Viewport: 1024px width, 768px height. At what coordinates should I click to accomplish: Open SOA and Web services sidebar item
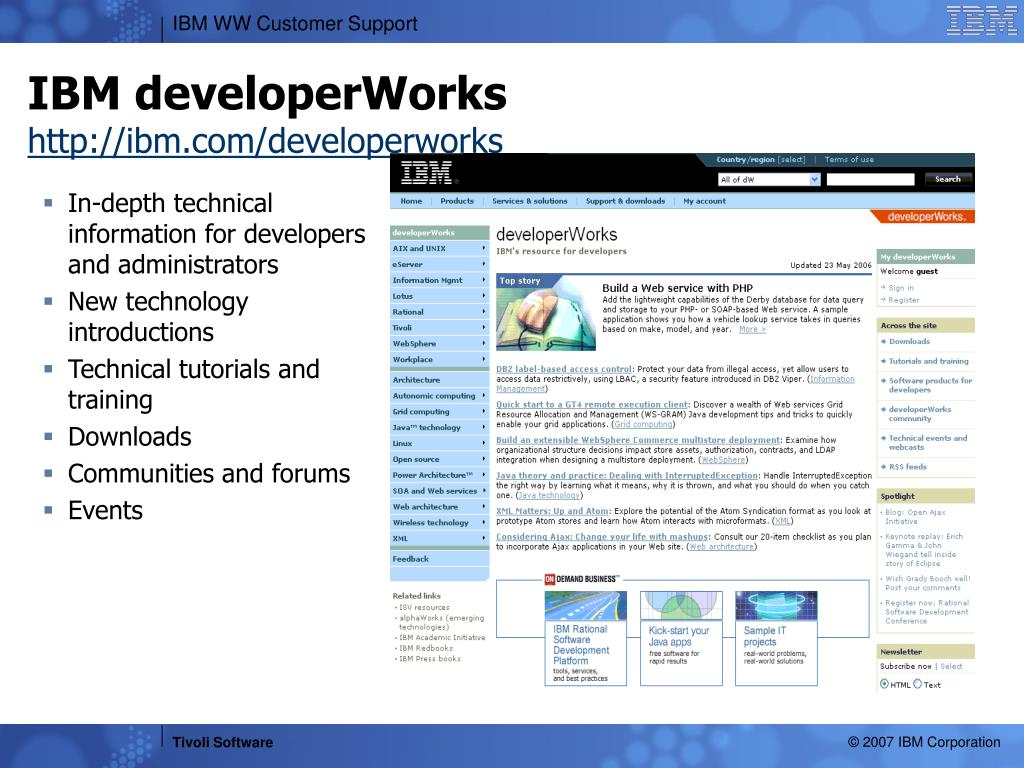pyautogui.click(x=440, y=490)
